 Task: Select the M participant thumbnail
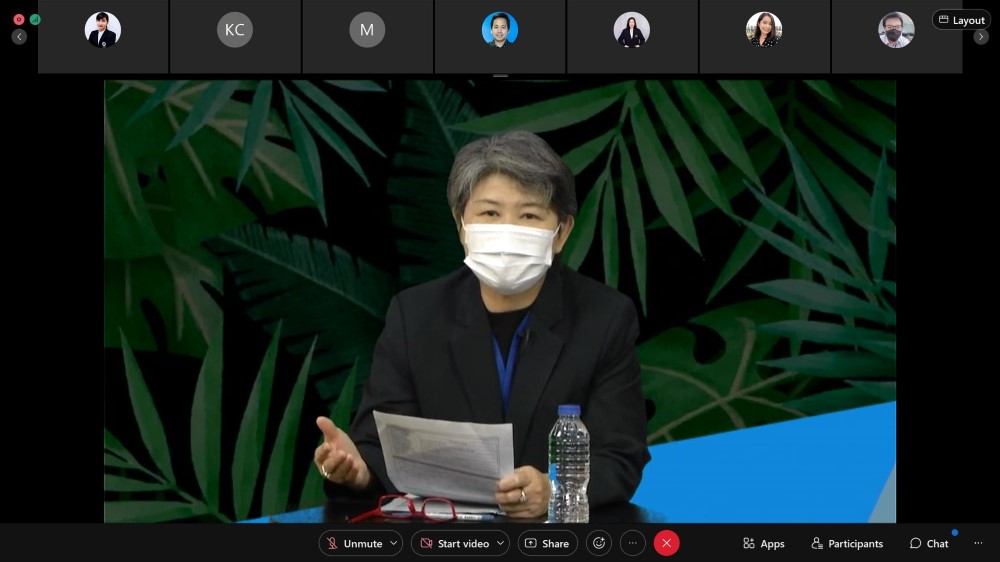pos(367,30)
